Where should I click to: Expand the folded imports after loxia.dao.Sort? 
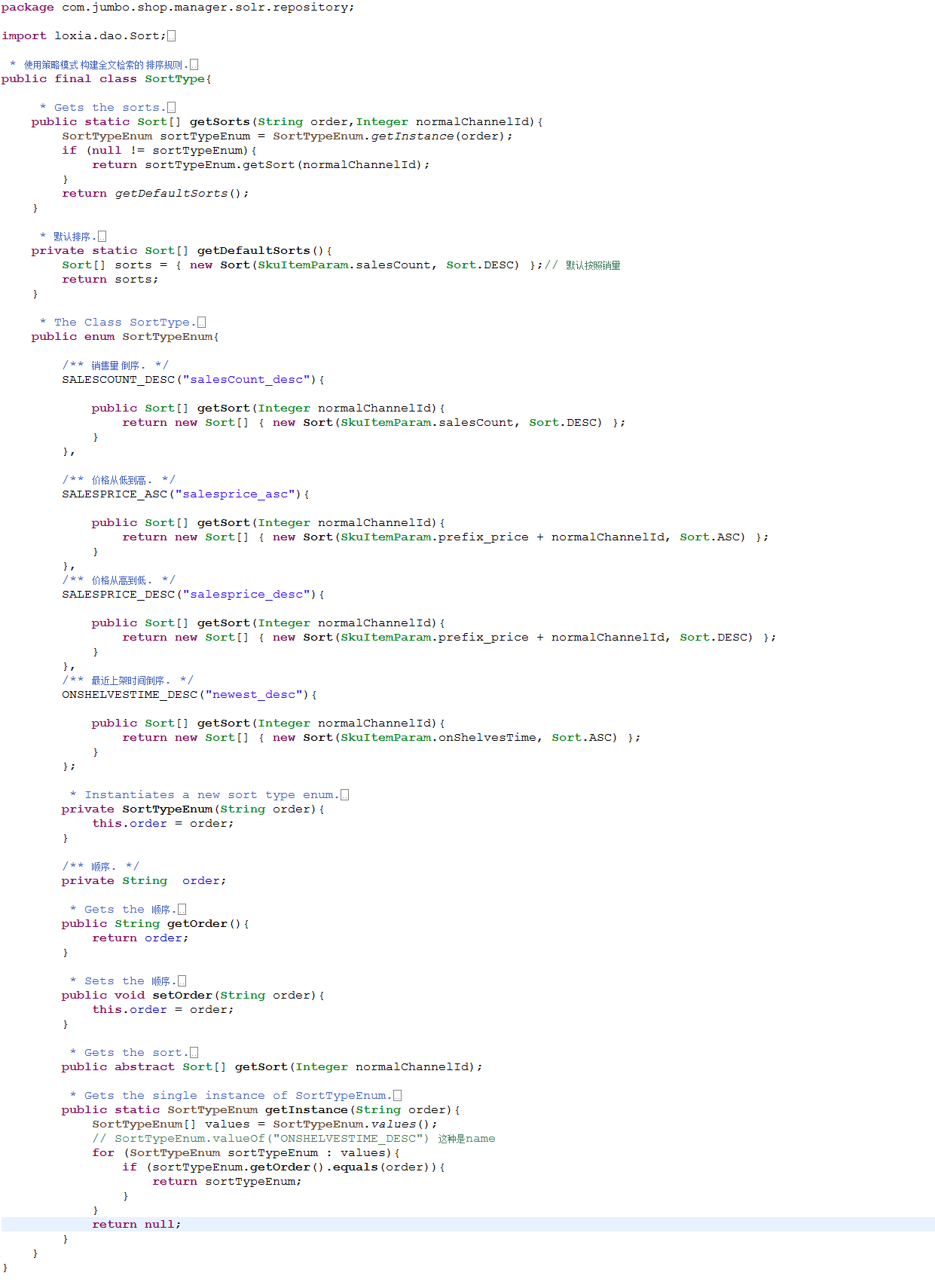(x=171, y=36)
